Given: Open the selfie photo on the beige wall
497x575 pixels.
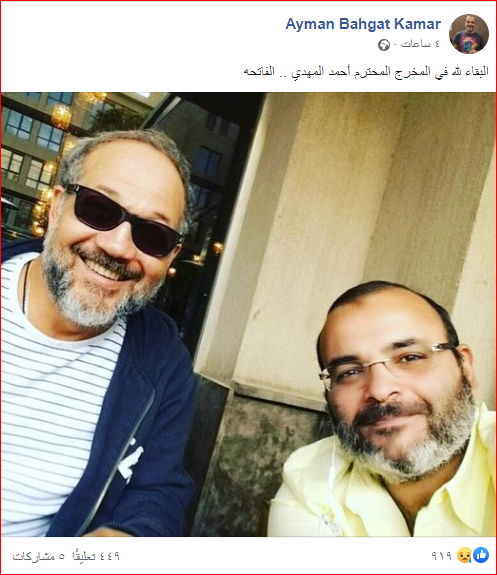Looking at the screenshot, I should coord(248,314).
